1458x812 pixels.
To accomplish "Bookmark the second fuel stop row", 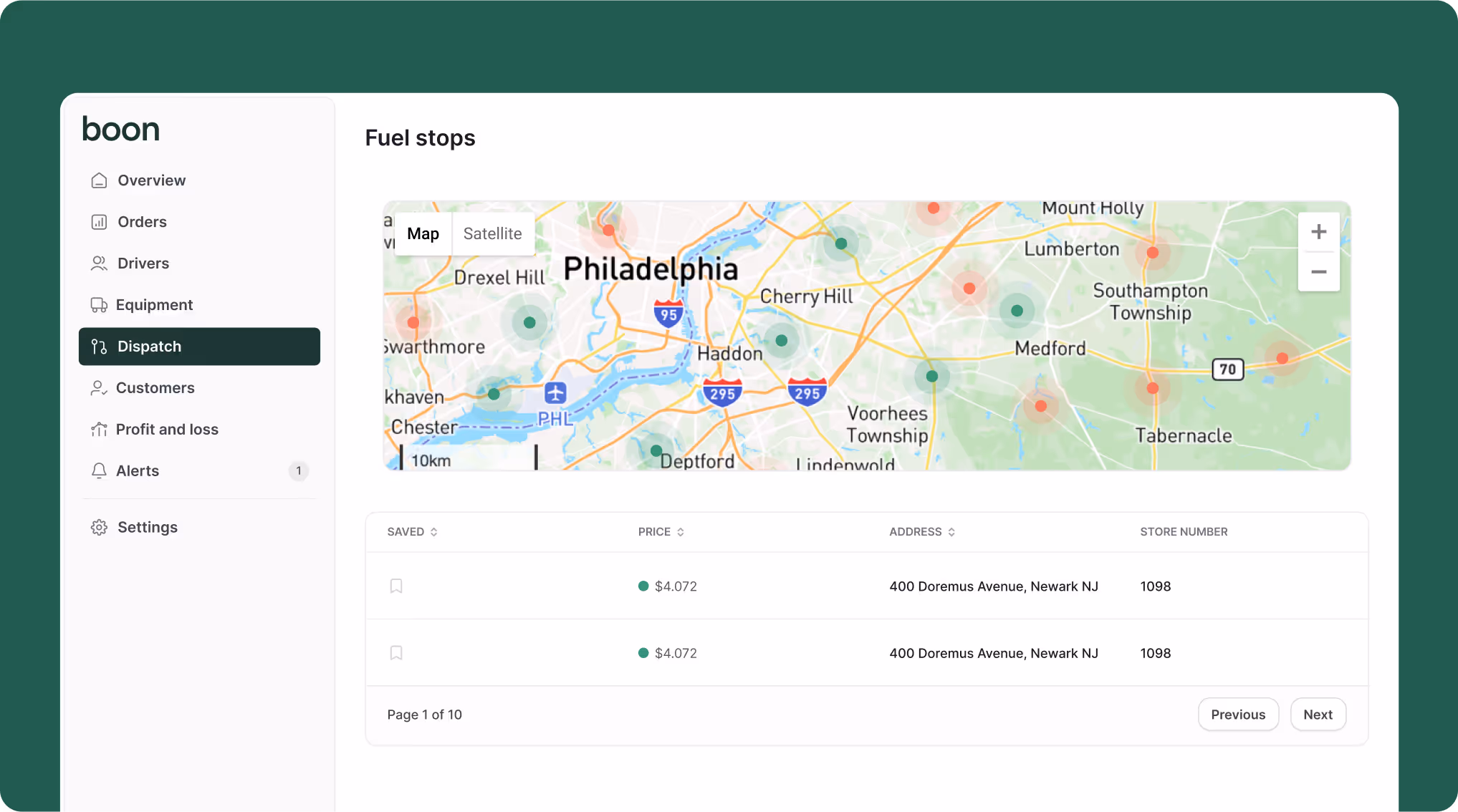I will 396,653.
